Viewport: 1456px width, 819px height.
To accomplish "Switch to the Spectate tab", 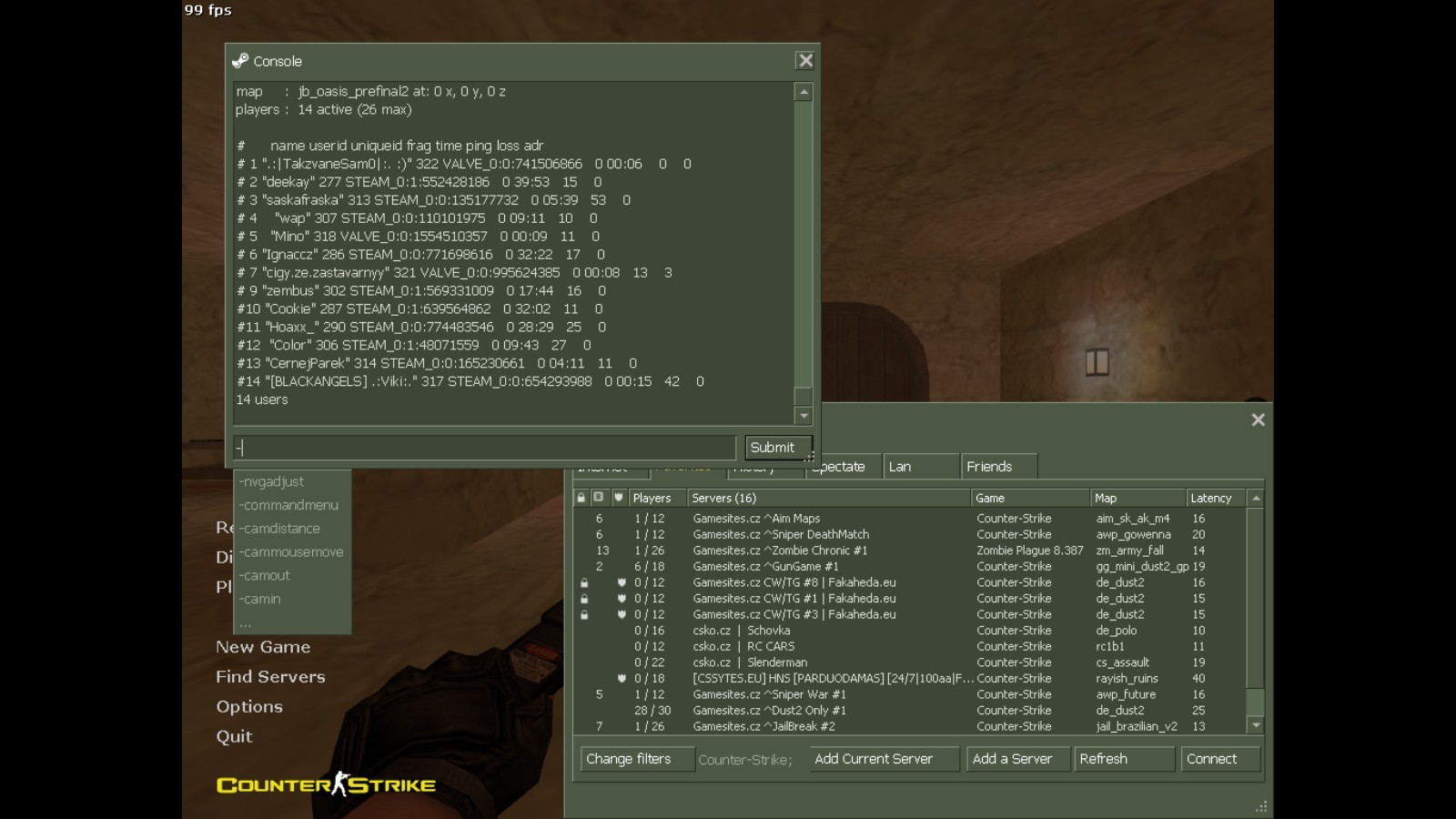I will [844, 466].
